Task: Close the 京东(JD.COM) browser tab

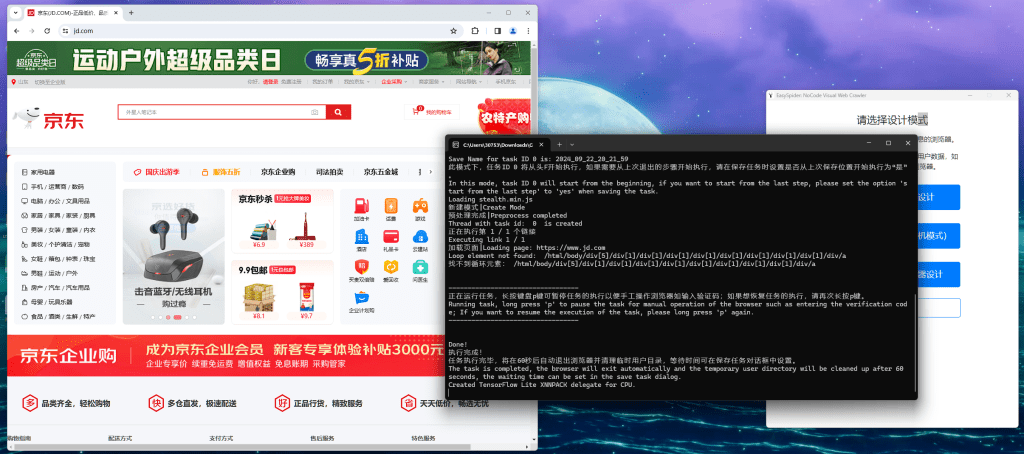Action: click(x=116, y=13)
